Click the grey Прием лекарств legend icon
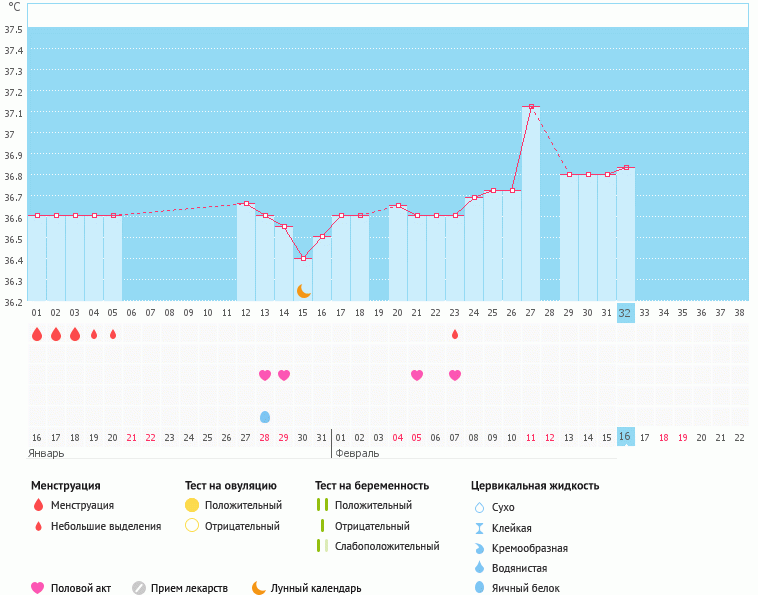The height and width of the screenshot is (595, 758). click(x=139, y=588)
